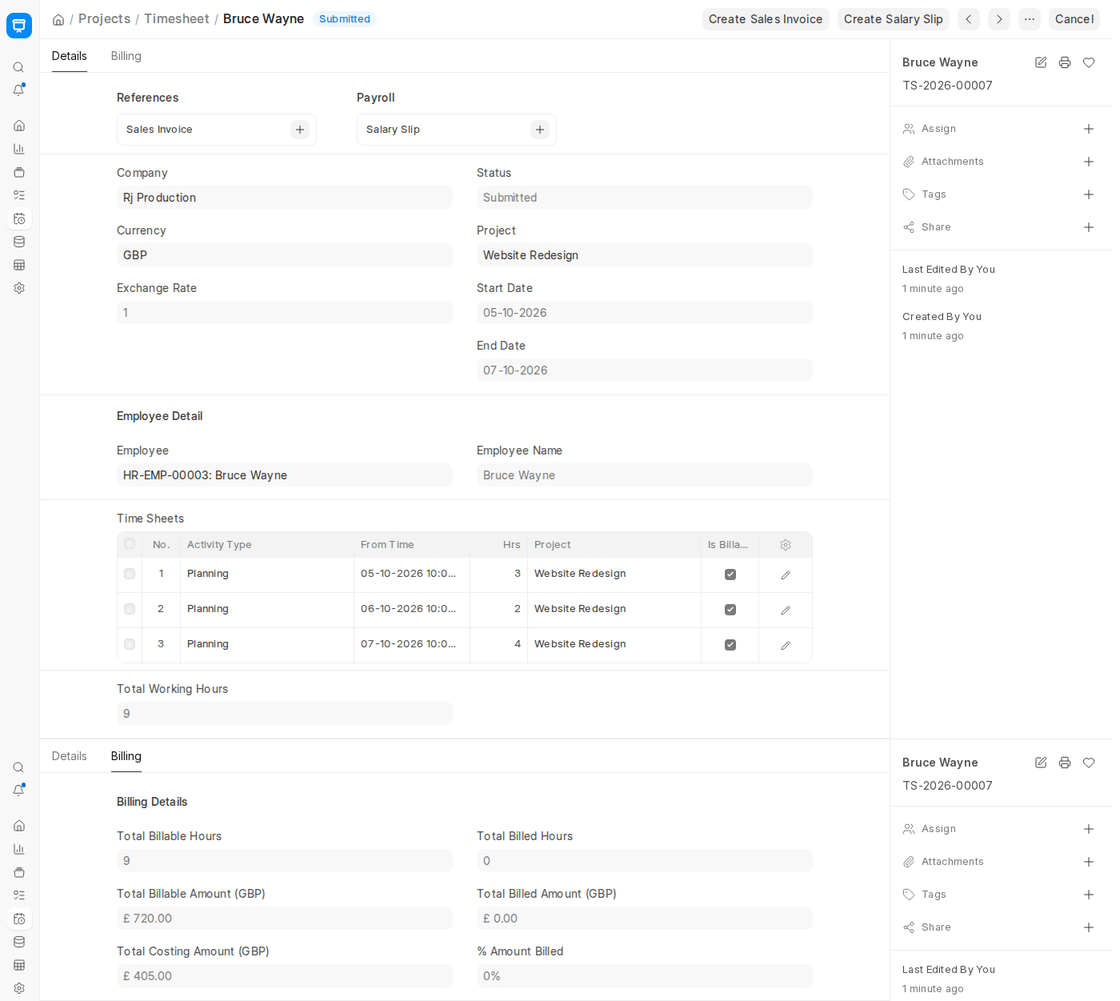Image resolution: width=1120 pixels, height=1001 pixels.
Task: Add a Salary Slip with plus icon
Action: tap(540, 129)
